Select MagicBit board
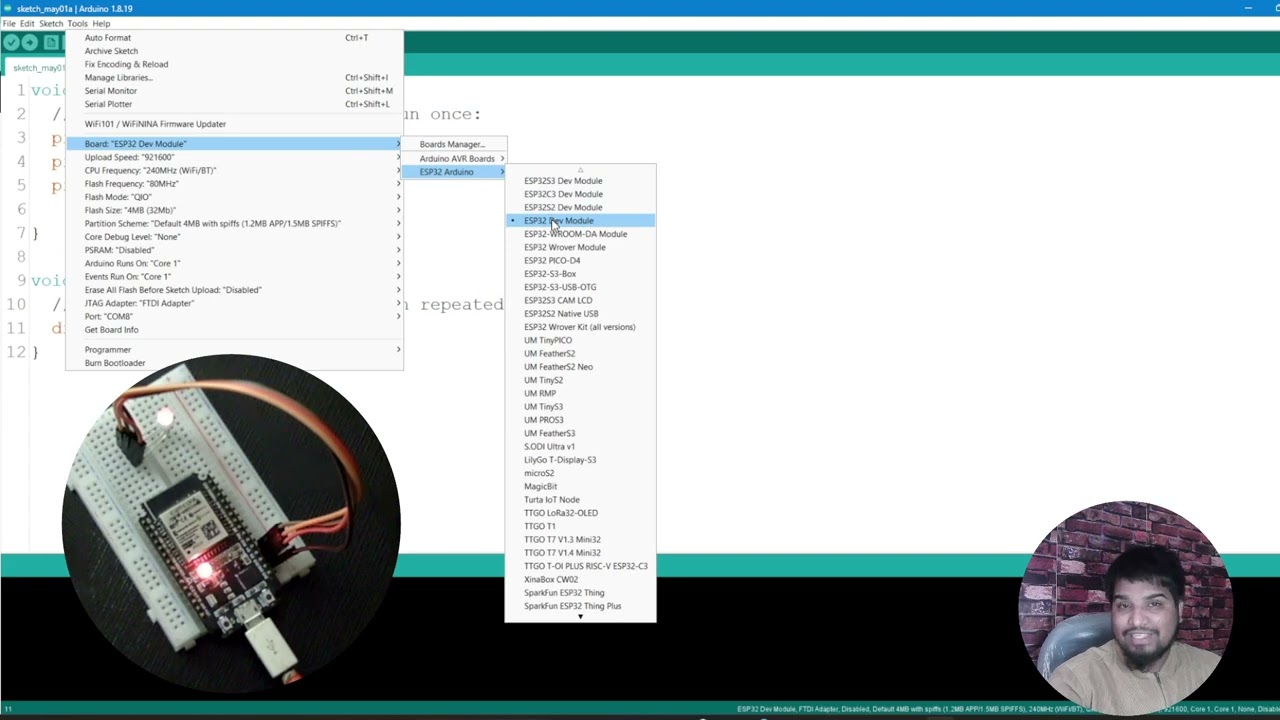 [x=580, y=486]
